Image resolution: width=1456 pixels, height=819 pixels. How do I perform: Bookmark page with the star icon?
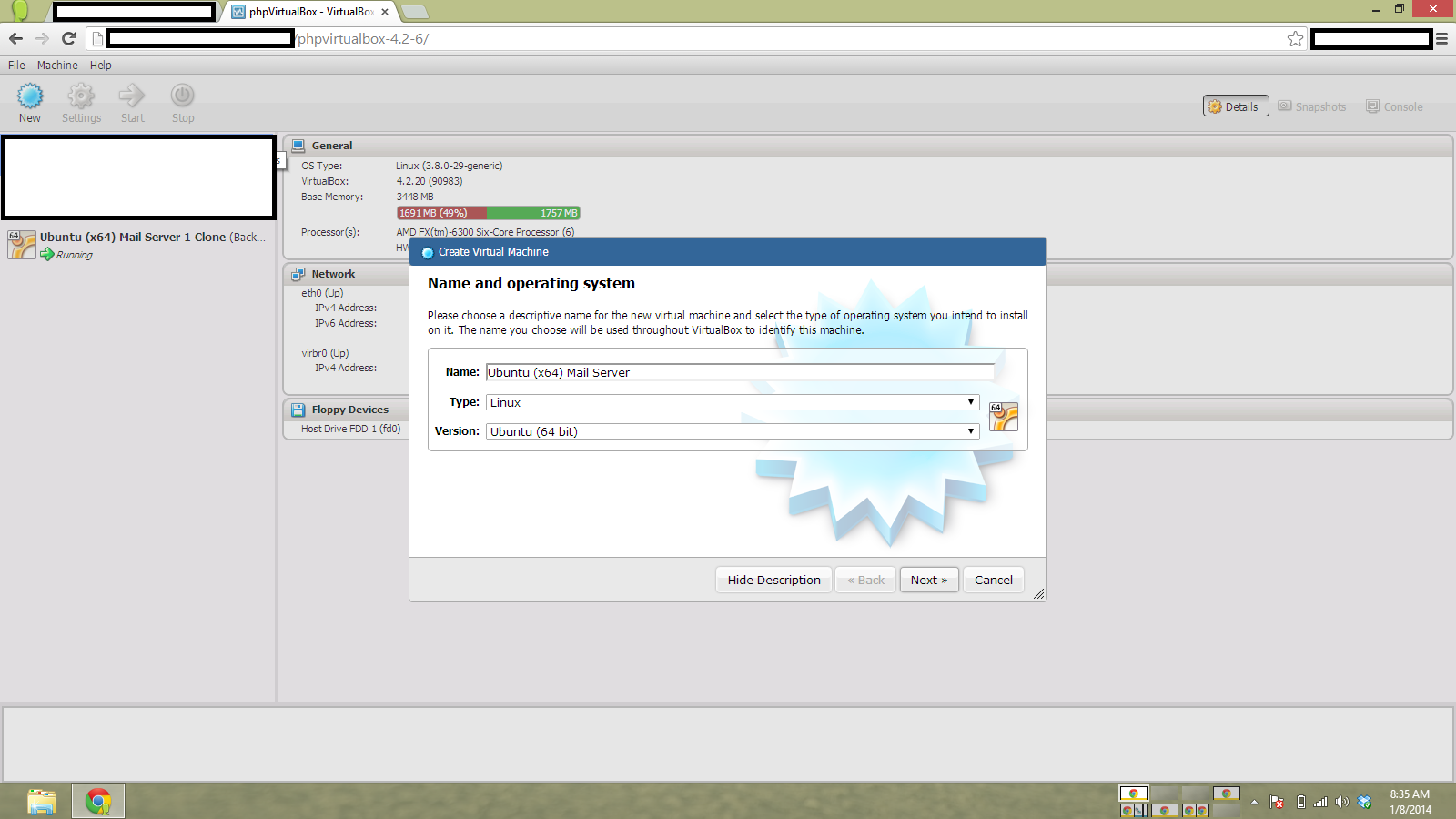pos(1295,38)
